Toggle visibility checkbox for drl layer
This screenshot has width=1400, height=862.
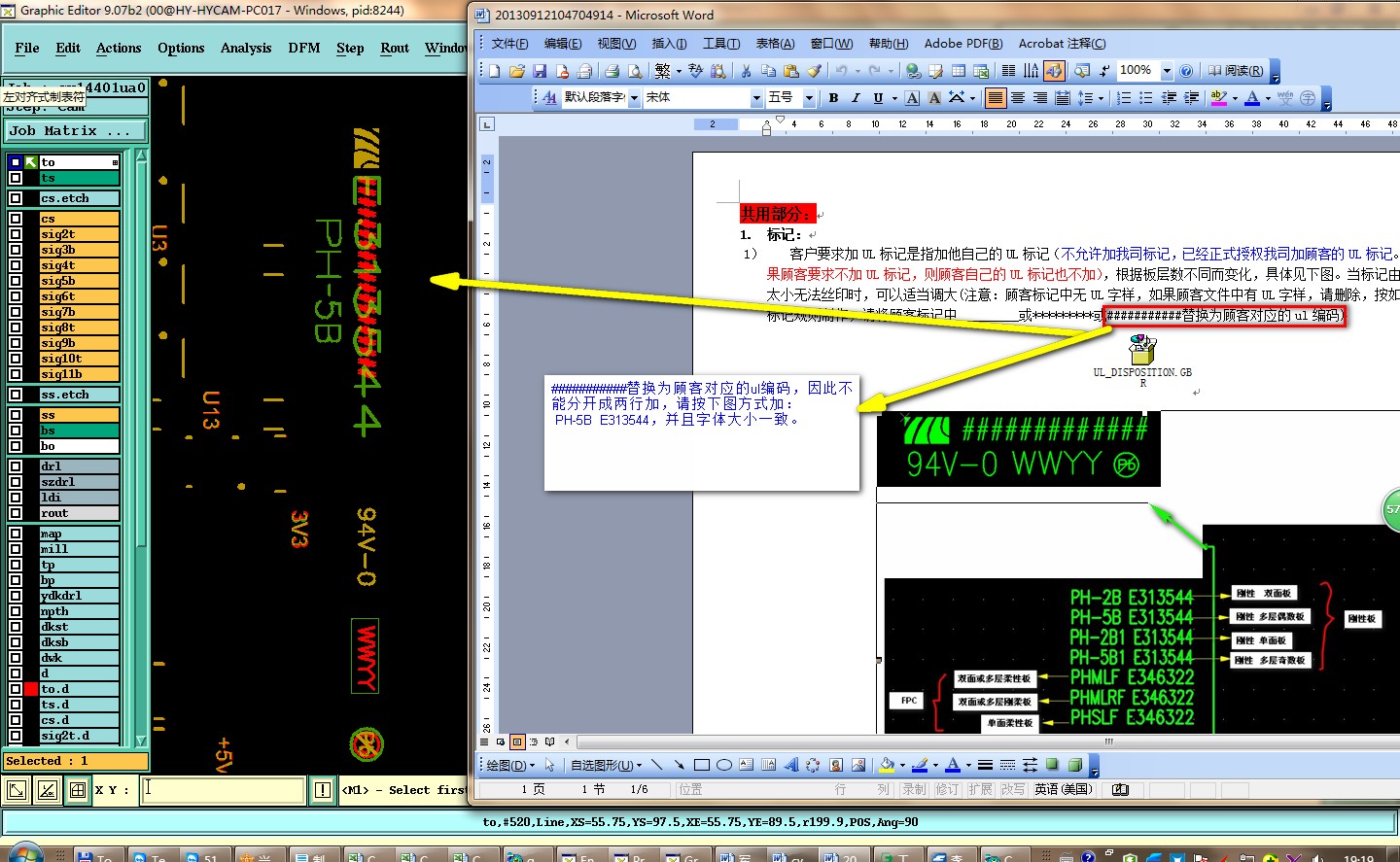click(x=16, y=466)
